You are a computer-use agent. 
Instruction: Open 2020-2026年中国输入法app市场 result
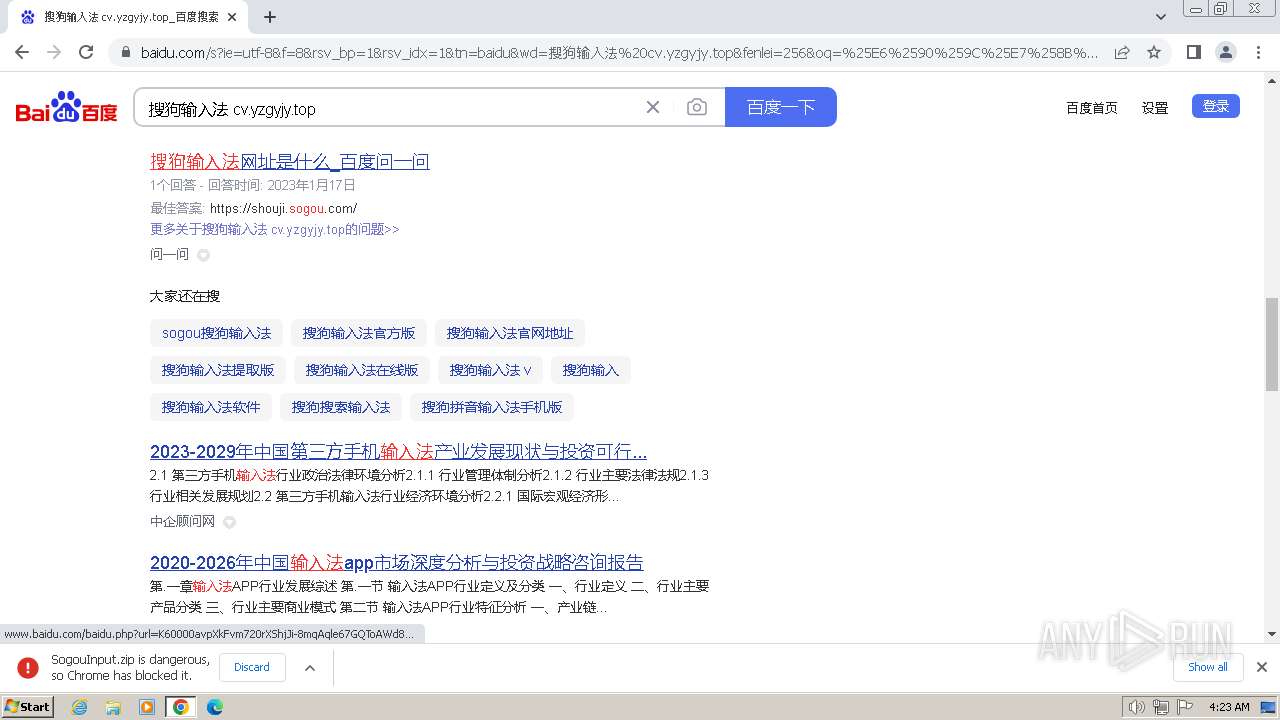(397, 562)
